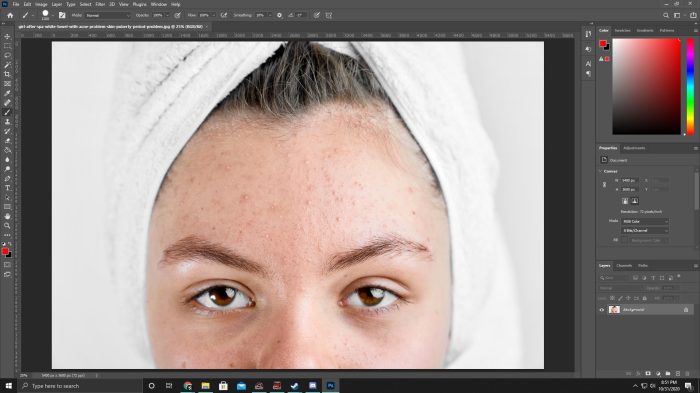The height and width of the screenshot is (393, 700).
Task: Open the Filter menu
Action: pos(100,4)
